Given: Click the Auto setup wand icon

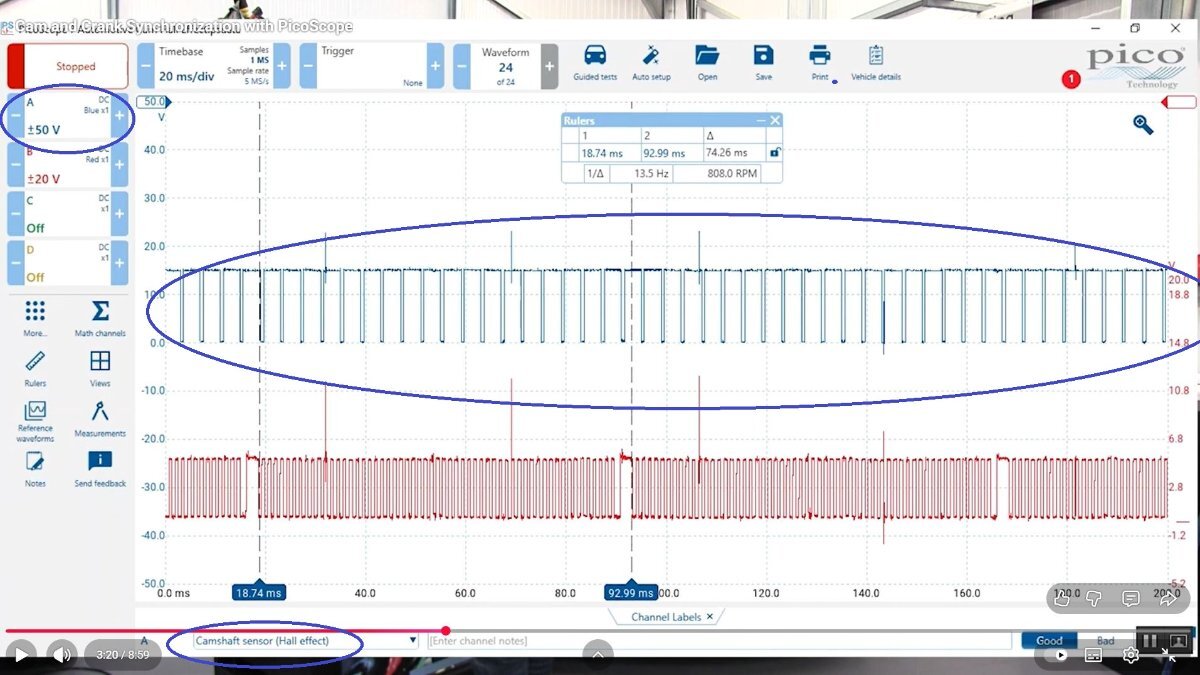Looking at the screenshot, I should click(x=651, y=56).
